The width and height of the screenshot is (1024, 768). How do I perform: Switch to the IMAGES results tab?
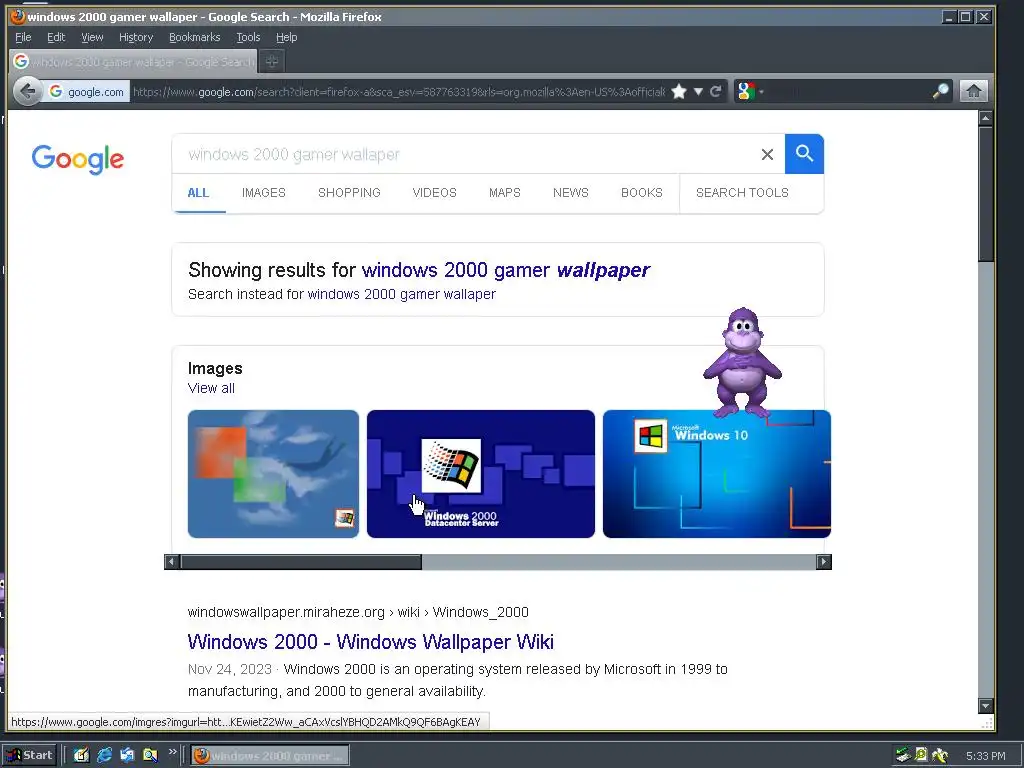[x=264, y=193]
